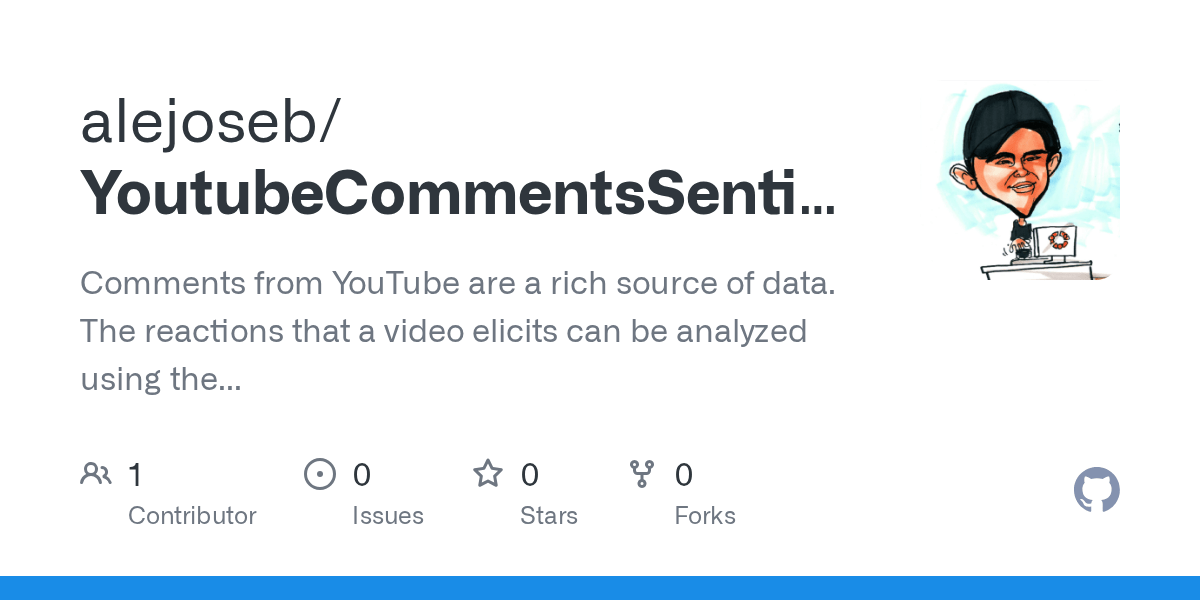1200x600 pixels.
Task: Click the contributors people icon
Action: [x=96, y=474]
